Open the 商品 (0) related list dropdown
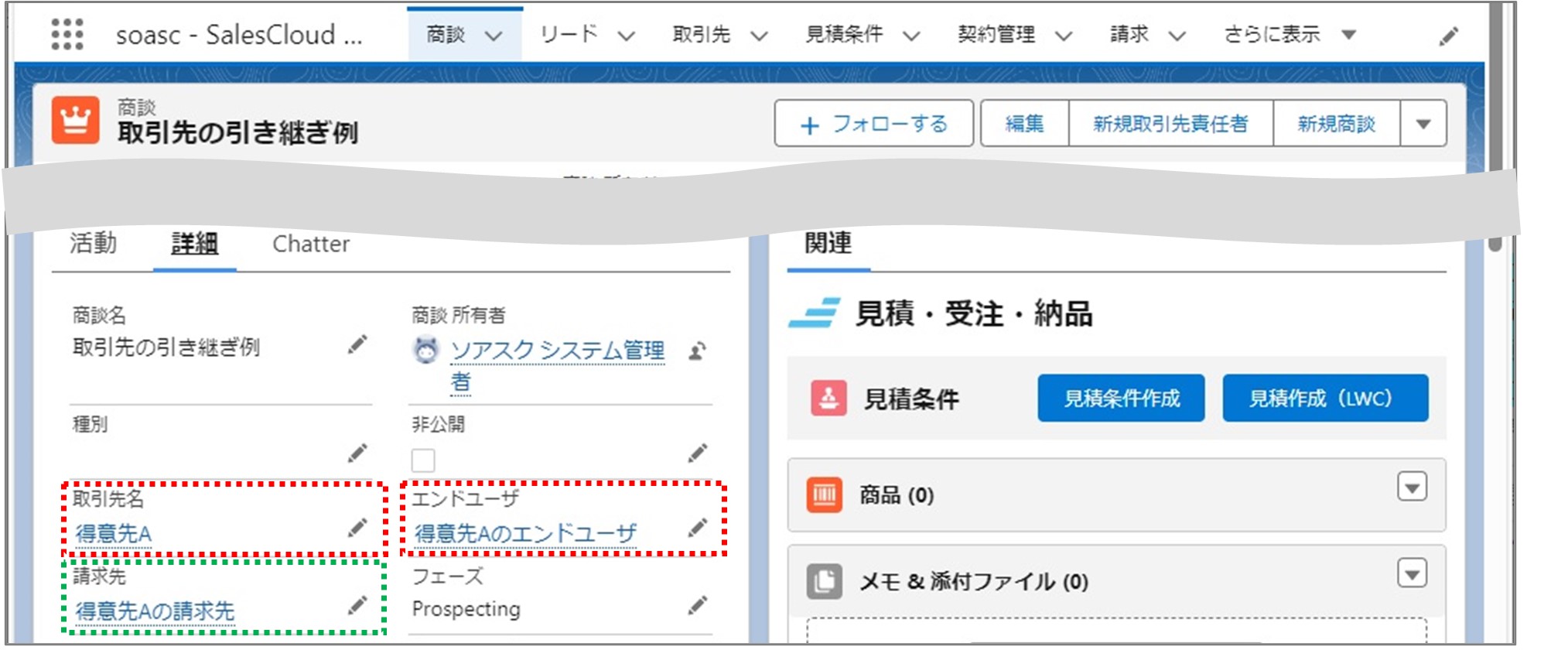 (1413, 487)
